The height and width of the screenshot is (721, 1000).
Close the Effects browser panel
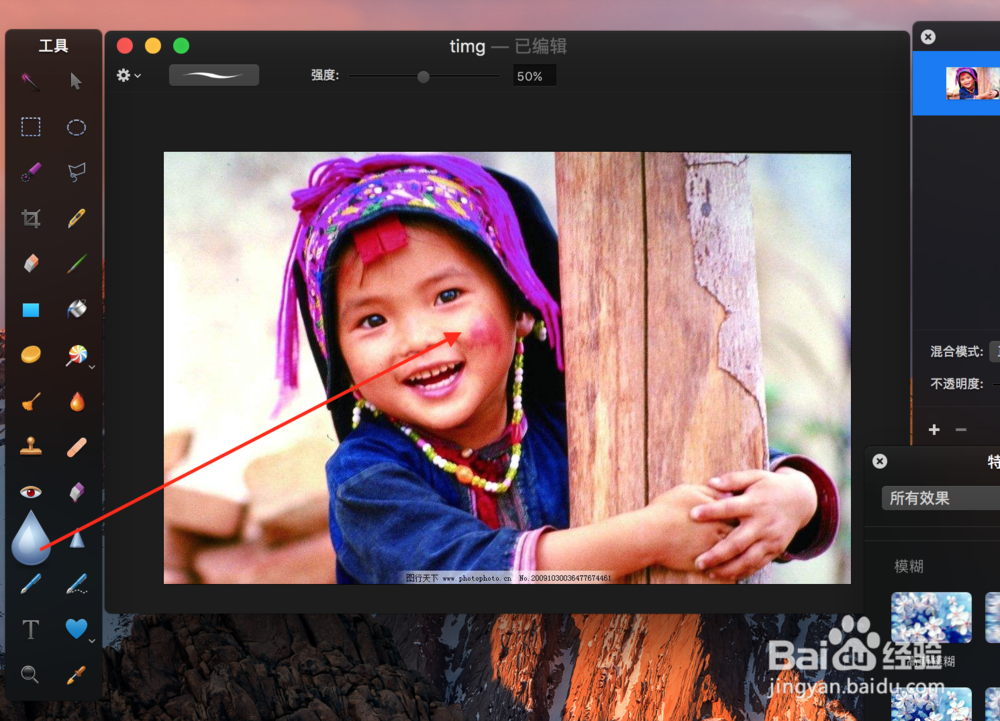point(879,461)
